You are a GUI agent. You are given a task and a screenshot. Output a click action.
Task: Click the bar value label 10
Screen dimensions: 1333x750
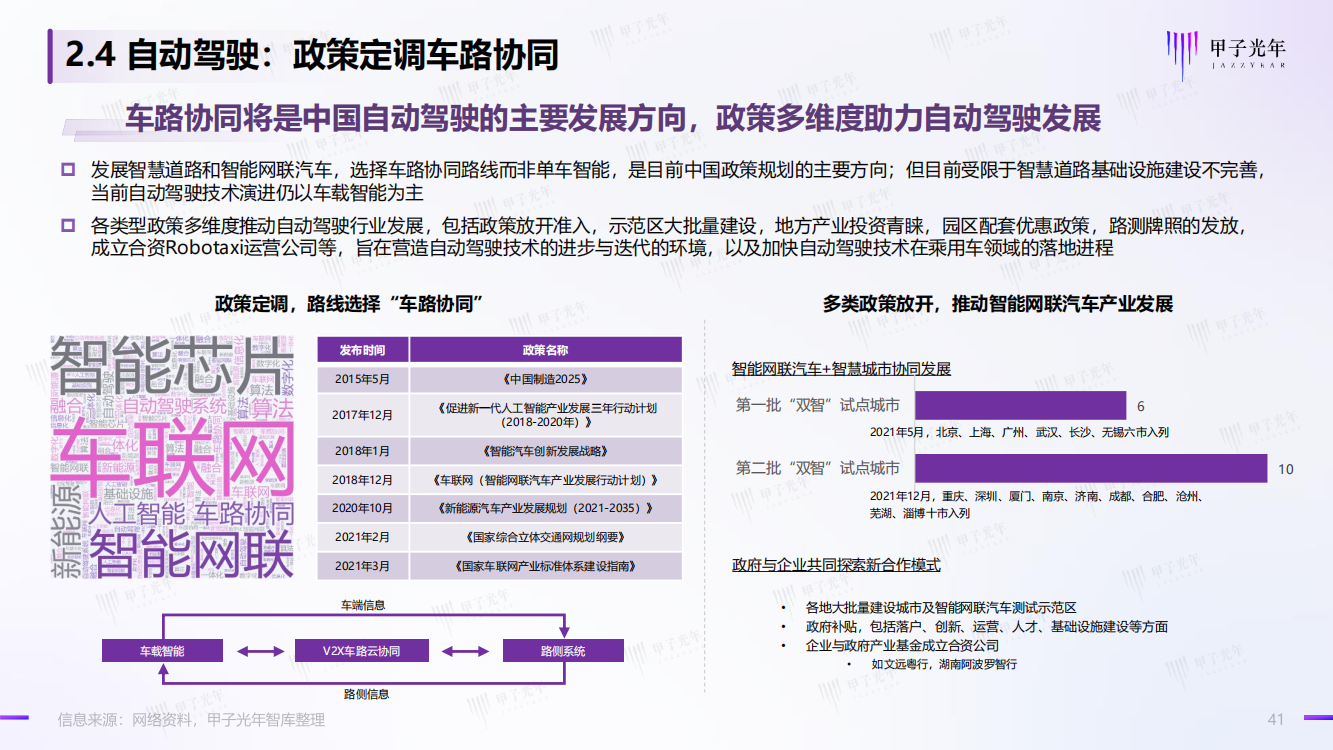click(1286, 468)
